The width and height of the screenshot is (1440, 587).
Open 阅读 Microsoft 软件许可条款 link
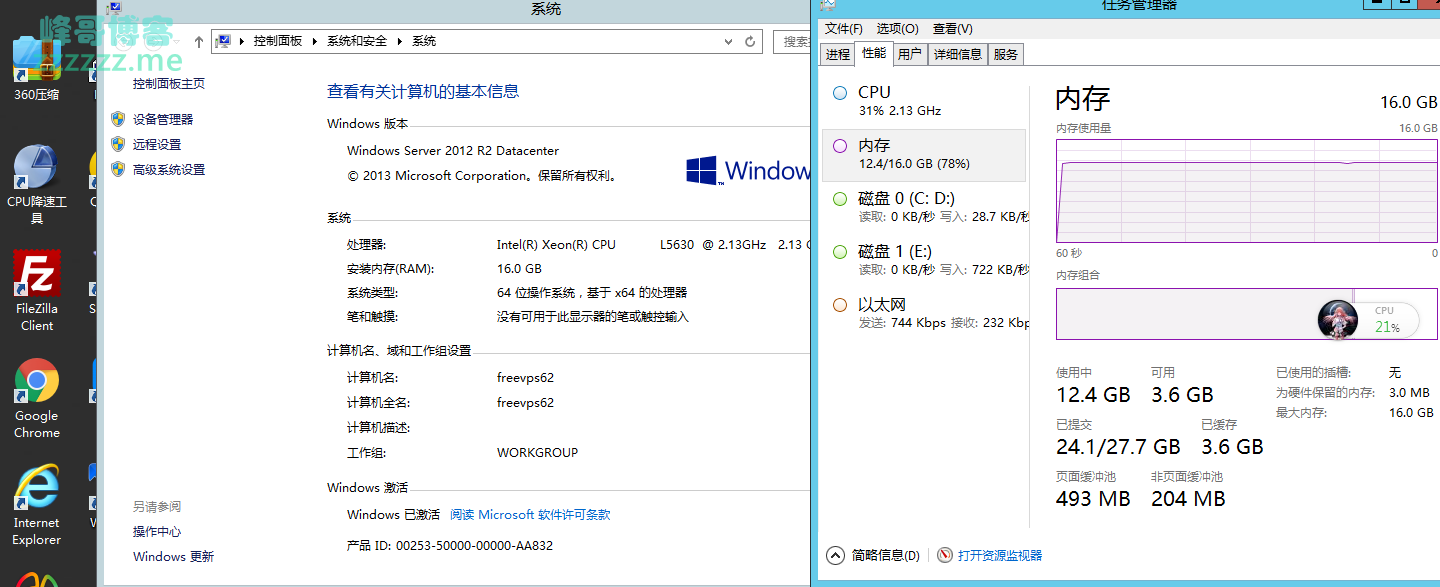[530, 514]
